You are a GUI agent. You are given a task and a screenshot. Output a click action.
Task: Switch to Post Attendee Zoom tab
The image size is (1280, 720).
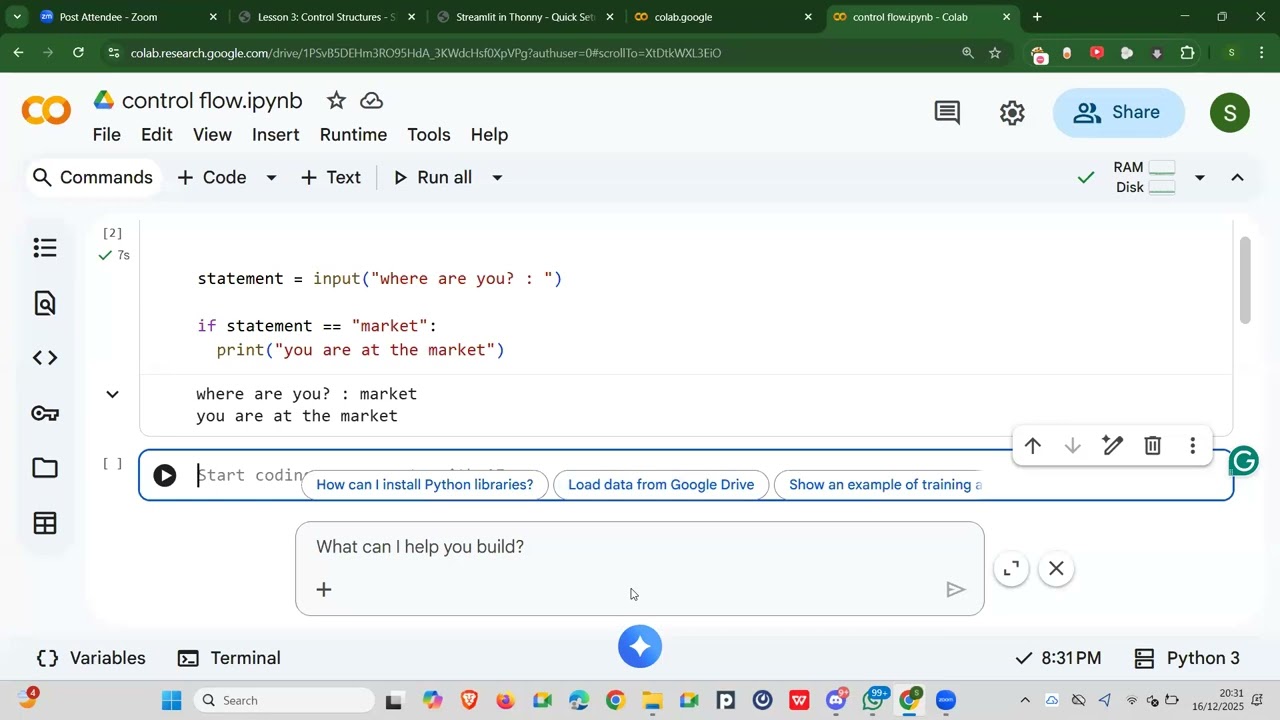pyautogui.click(x=127, y=17)
